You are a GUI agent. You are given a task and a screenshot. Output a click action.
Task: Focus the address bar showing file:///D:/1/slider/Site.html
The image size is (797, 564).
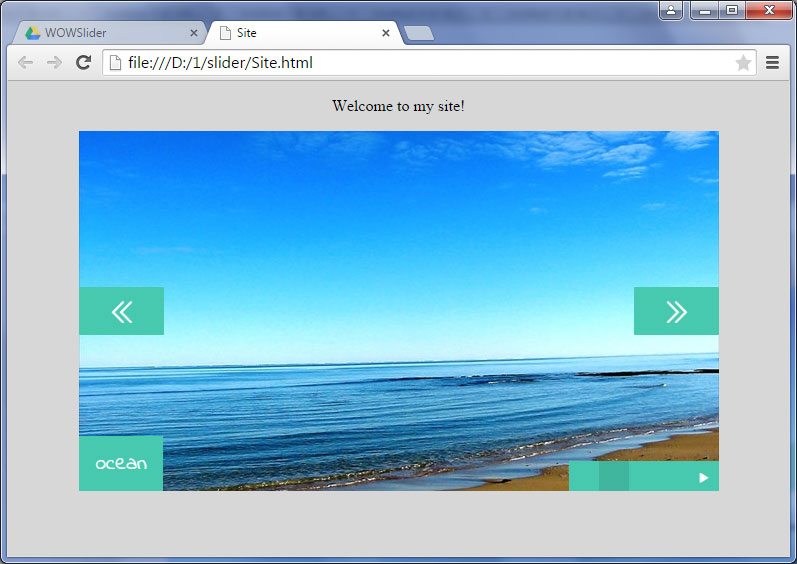[x=429, y=62]
